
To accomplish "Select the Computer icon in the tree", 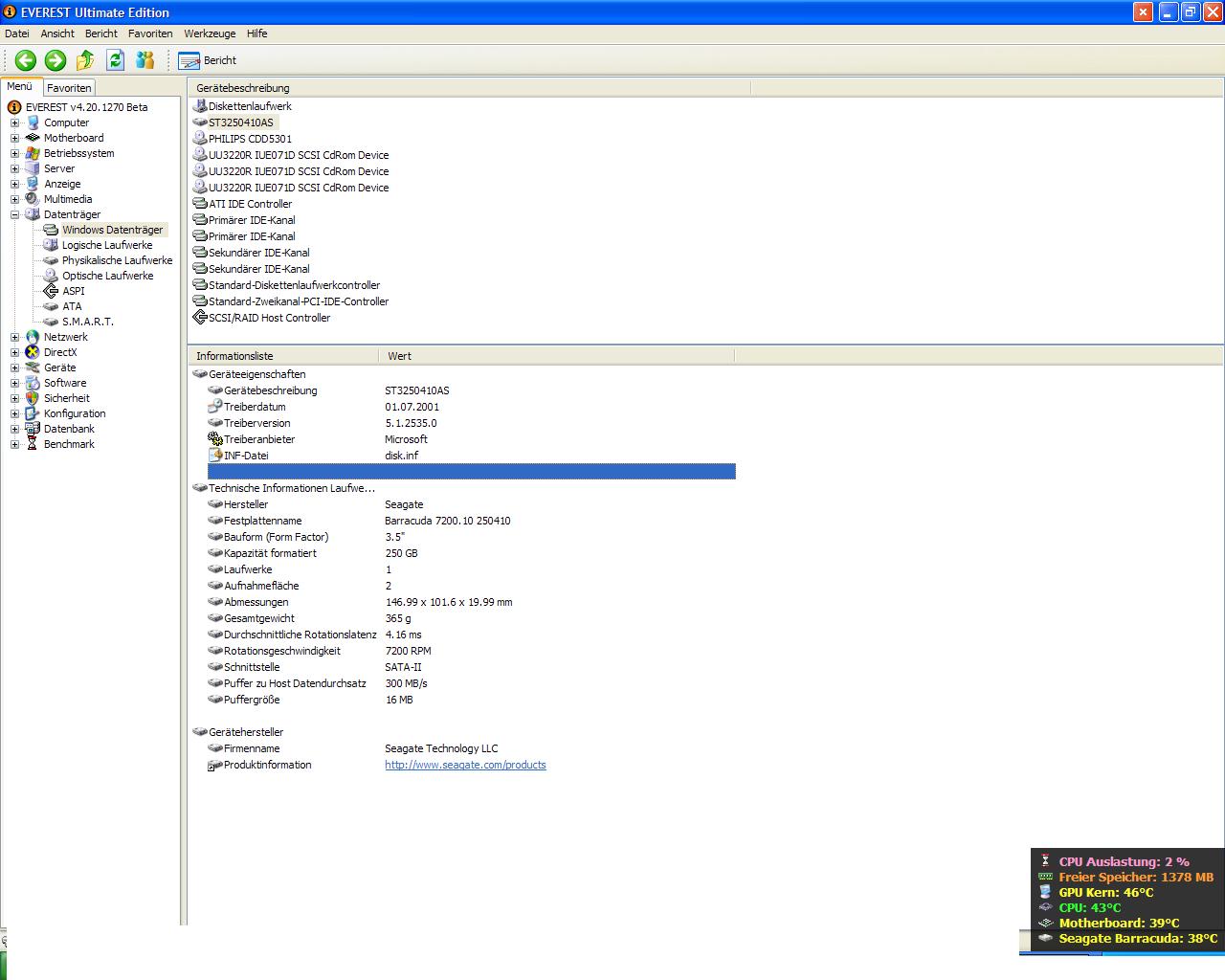I will (33, 122).
